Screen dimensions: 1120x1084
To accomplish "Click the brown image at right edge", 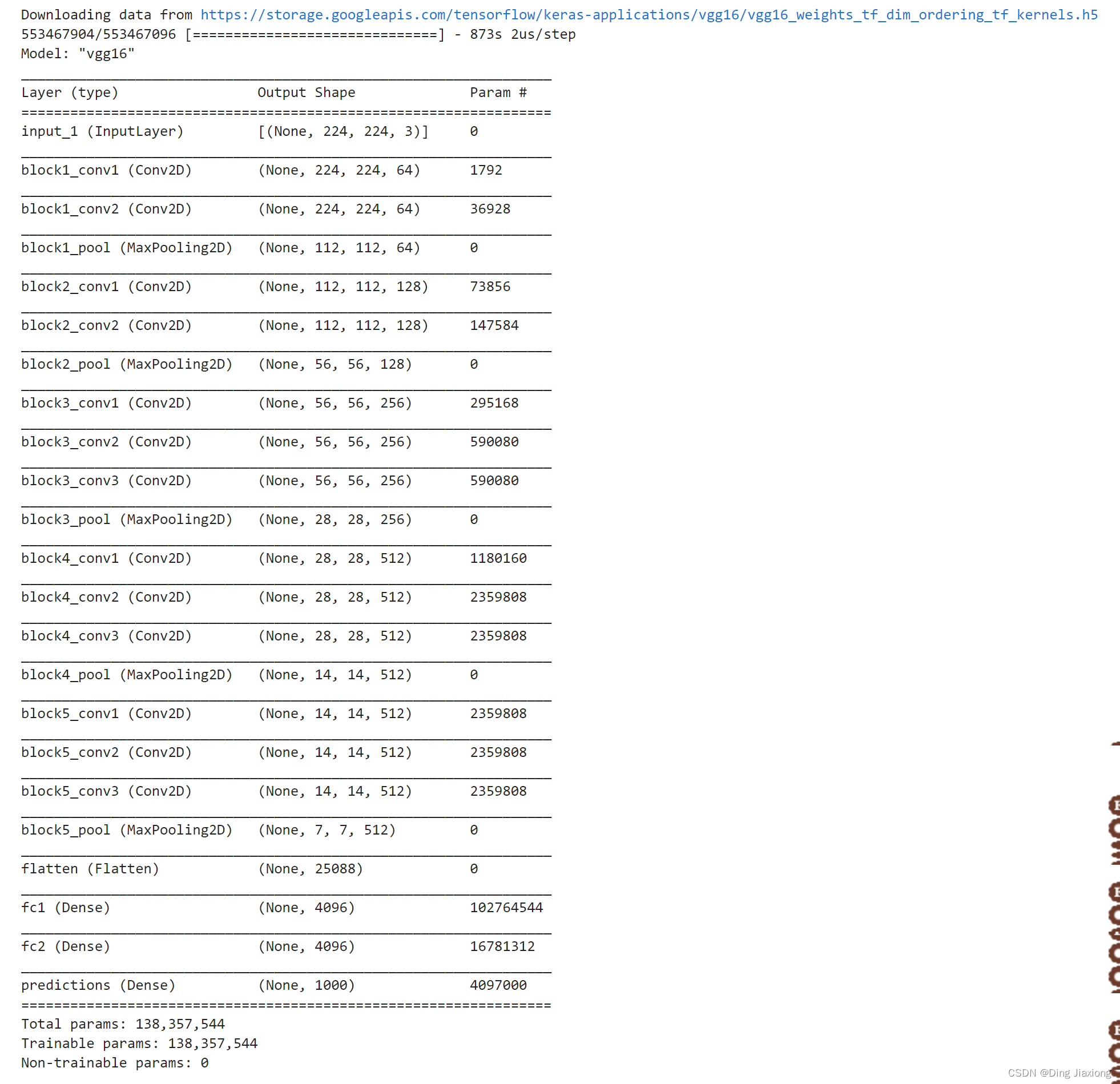I will tap(1114, 914).
